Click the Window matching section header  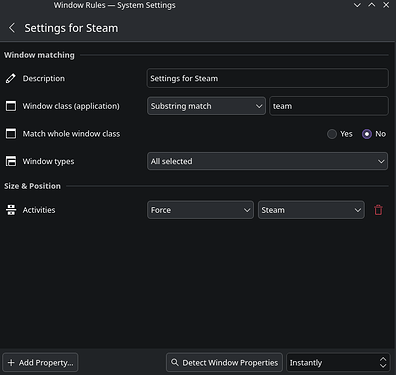pyautogui.click(x=39, y=55)
